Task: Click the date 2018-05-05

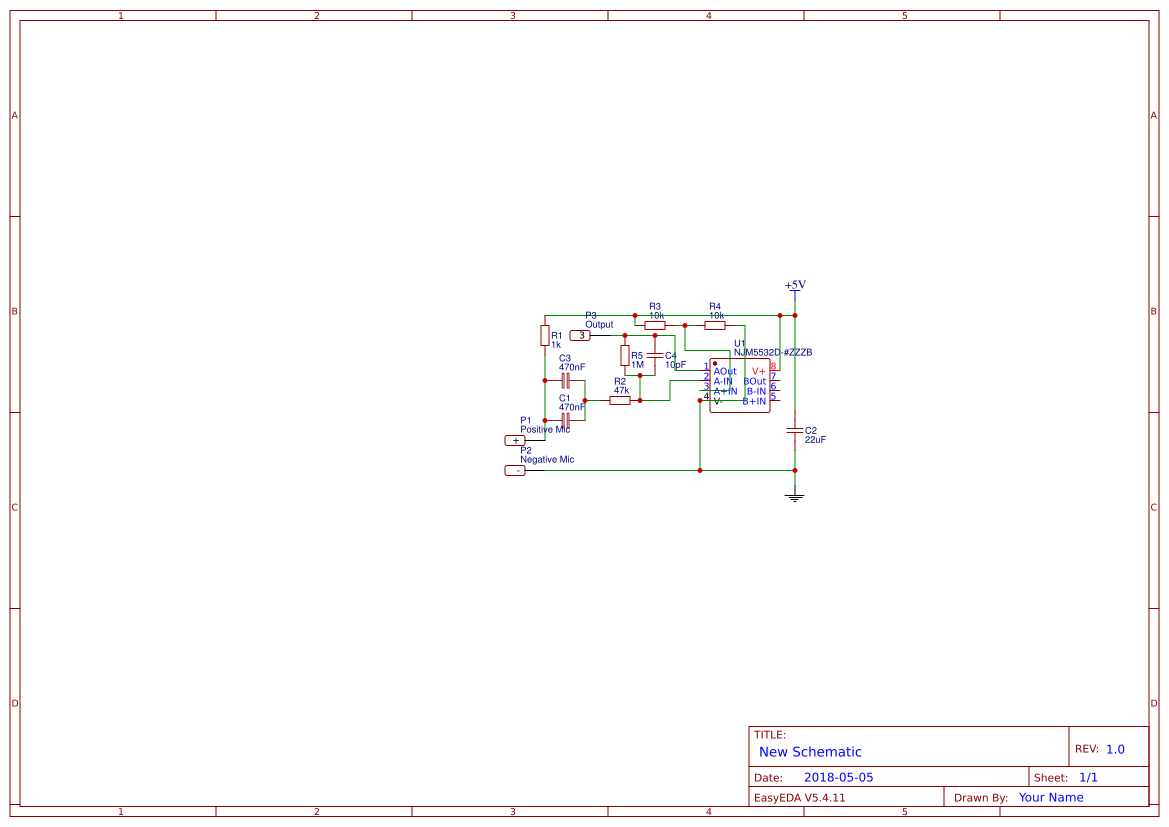Action: click(839, 777)
